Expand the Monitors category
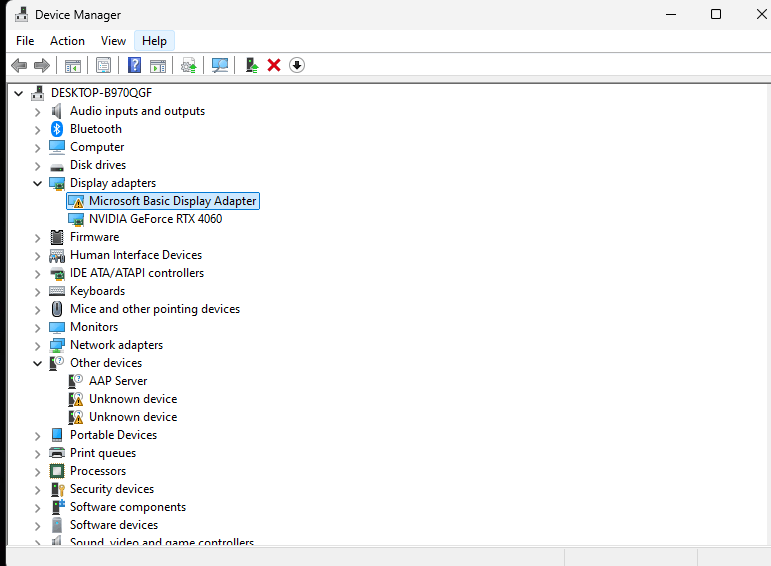Image resolution: width=771 pixels, height=566 pixels. [x=37, y=328]
